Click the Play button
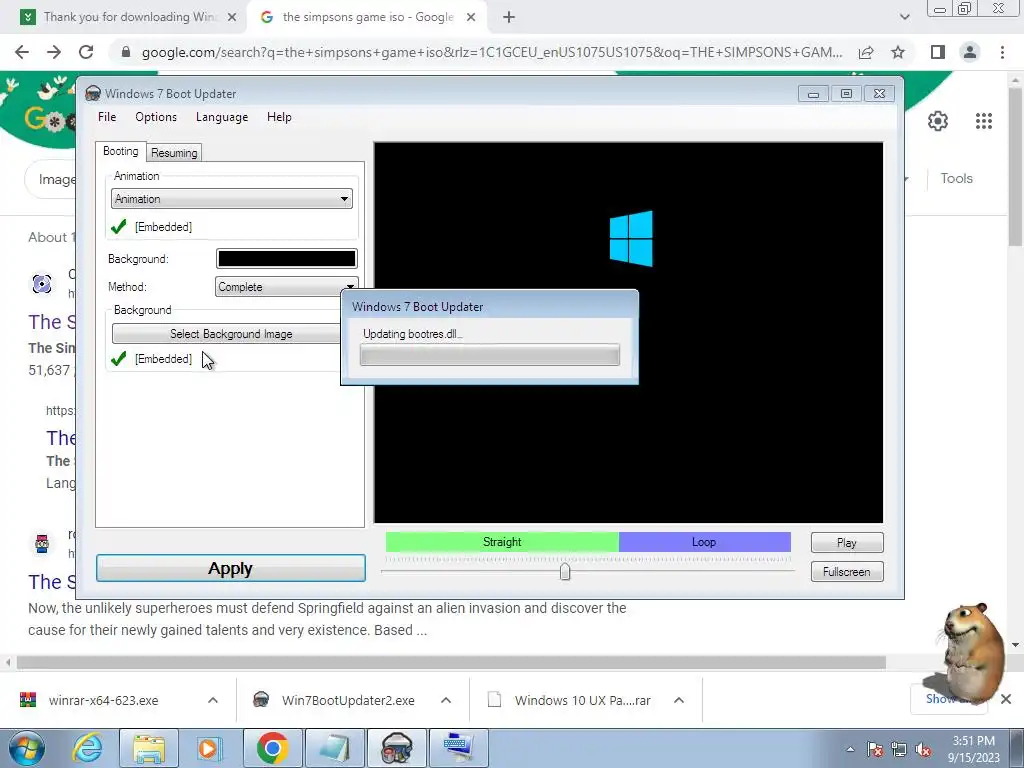The width and height of the screenshot is (1024, 768). point(847,543)
